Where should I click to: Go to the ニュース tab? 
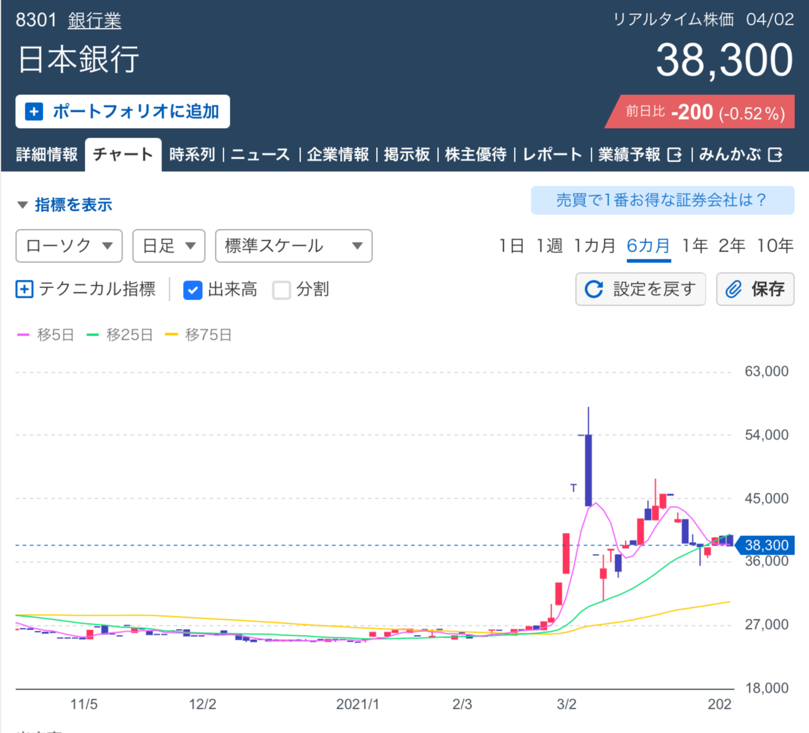(261, 154)
